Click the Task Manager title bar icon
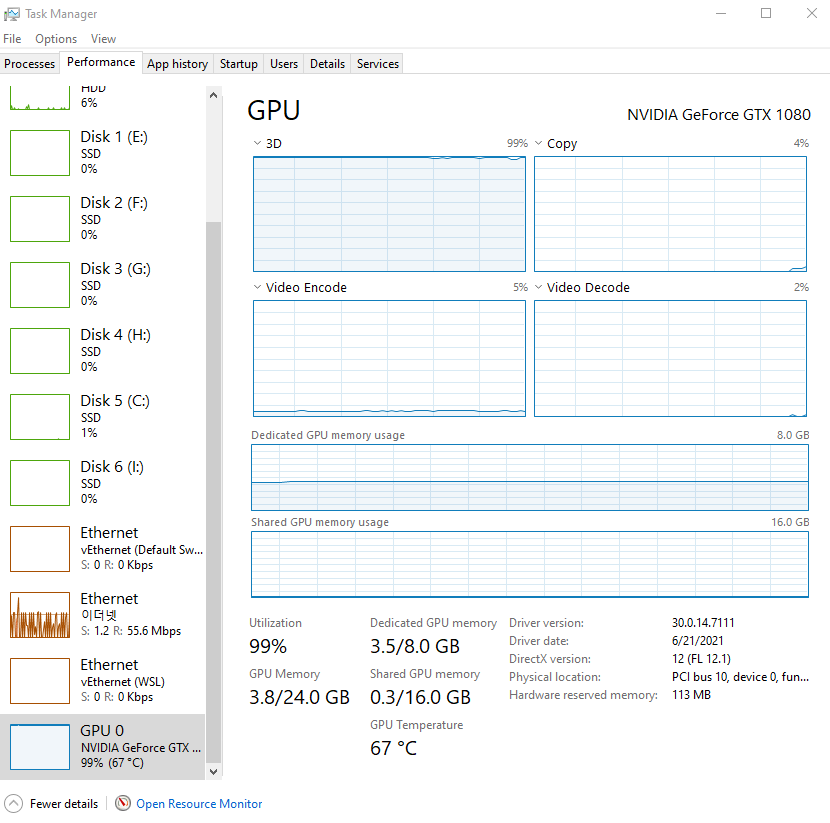 [x=12, y=14]
